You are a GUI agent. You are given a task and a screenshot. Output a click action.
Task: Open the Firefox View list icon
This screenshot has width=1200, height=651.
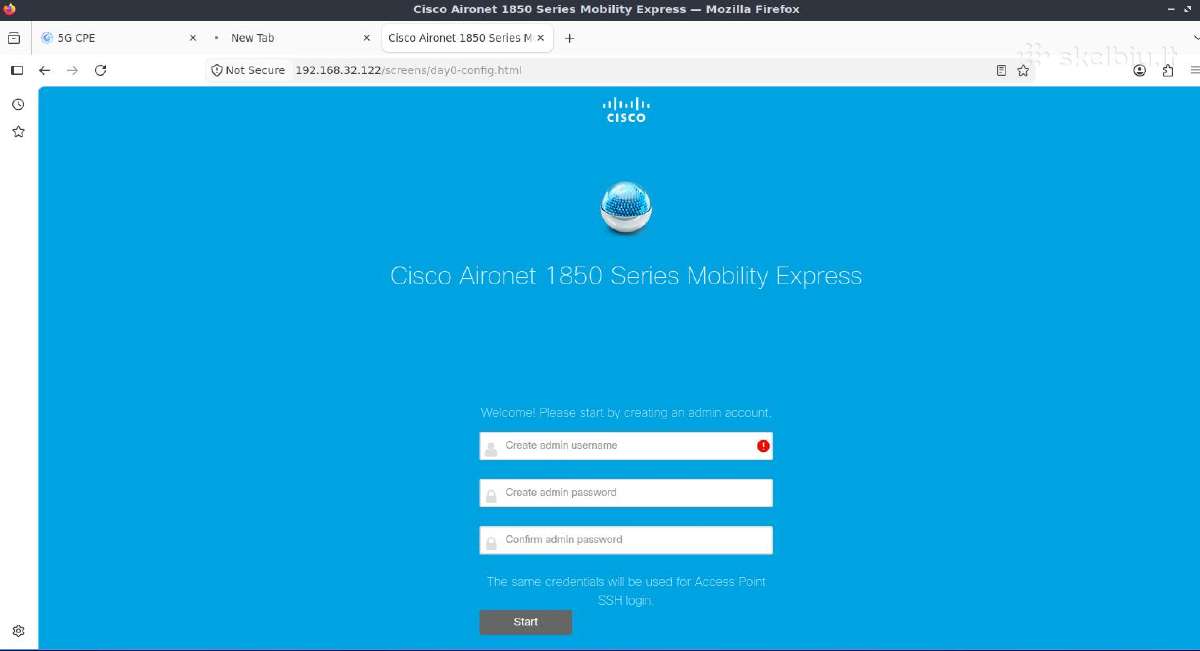coord(14,38)
